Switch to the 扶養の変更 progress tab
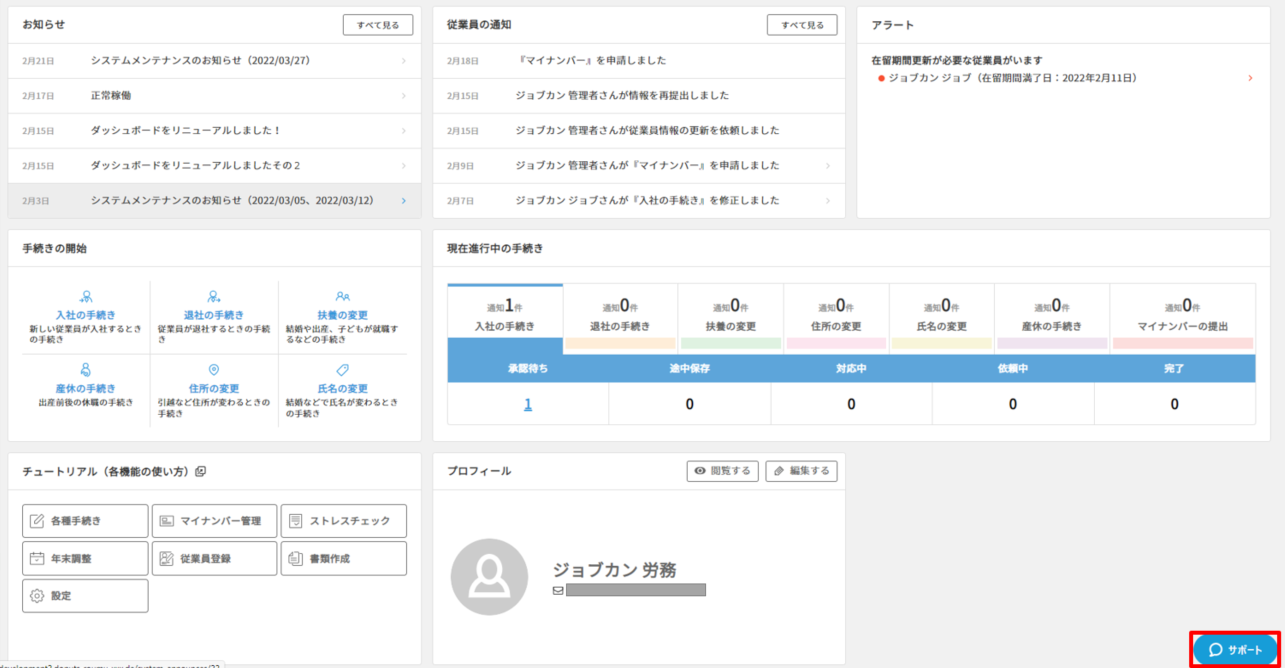The width and height of the screenshot is (1285, 668). pyautogui.click(x=731, y=318)
